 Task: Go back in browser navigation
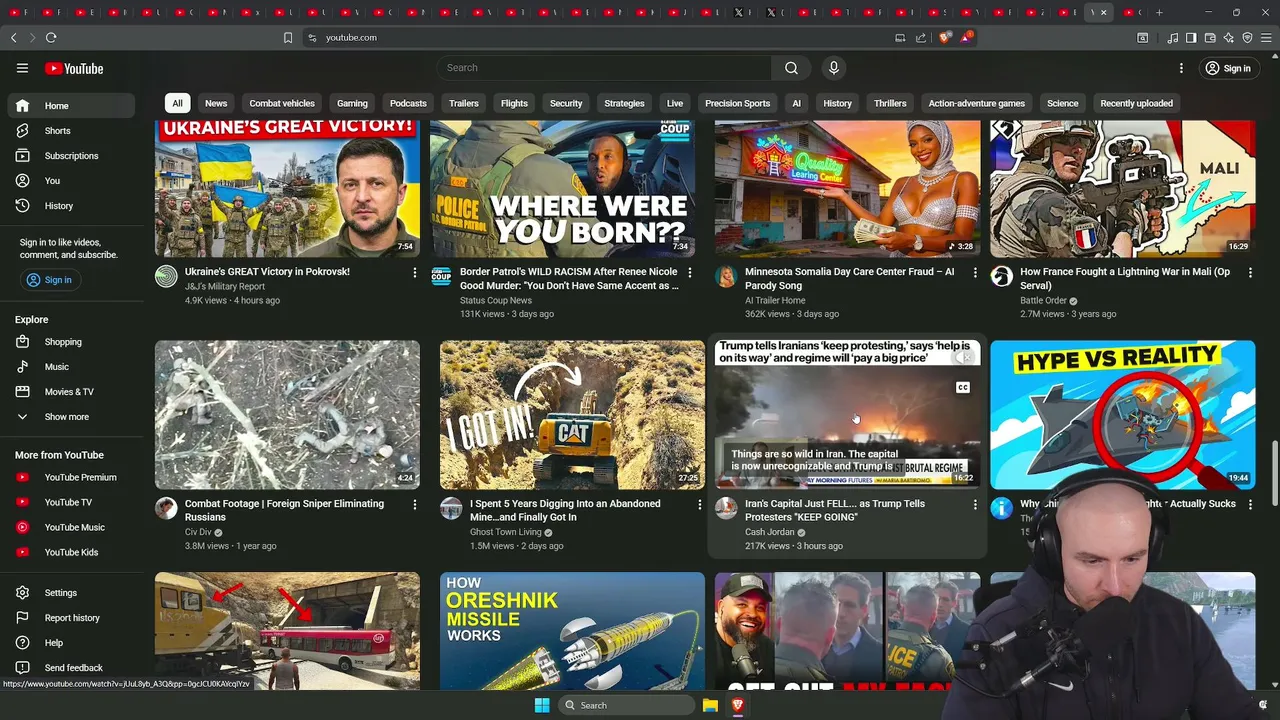(14, 37)
